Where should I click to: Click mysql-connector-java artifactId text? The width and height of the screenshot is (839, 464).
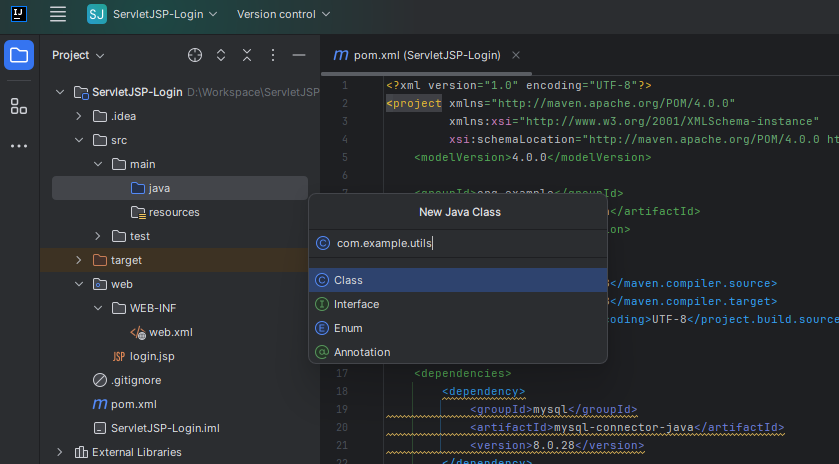pyautogui.click(x=623, y=427)
